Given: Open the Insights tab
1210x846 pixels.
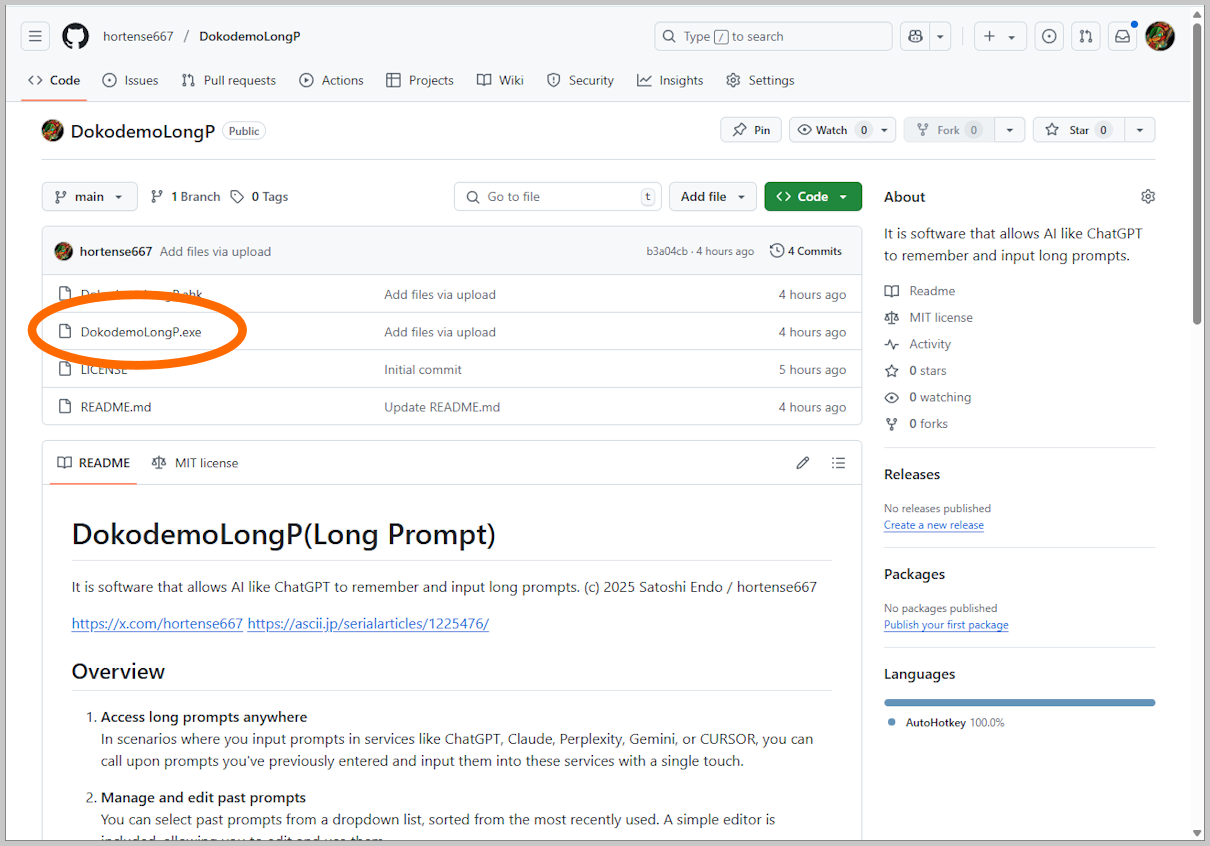Looking at the screenshot, I should pyautogui.click(x=670, y=80).
